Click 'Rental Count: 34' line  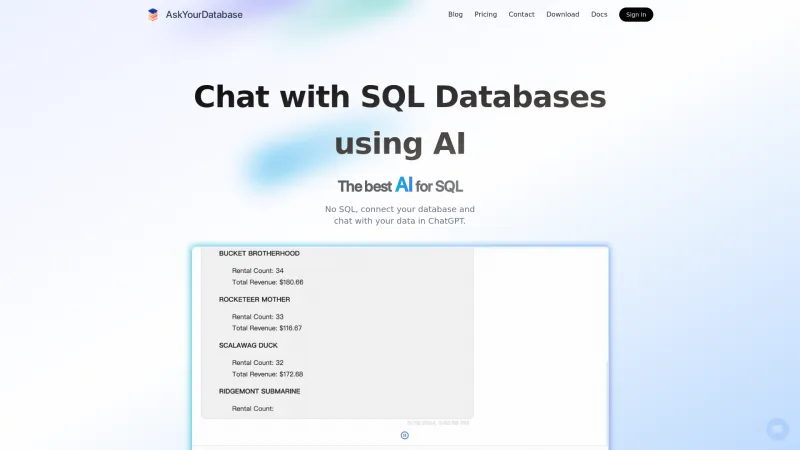click(x=258, y=271)
